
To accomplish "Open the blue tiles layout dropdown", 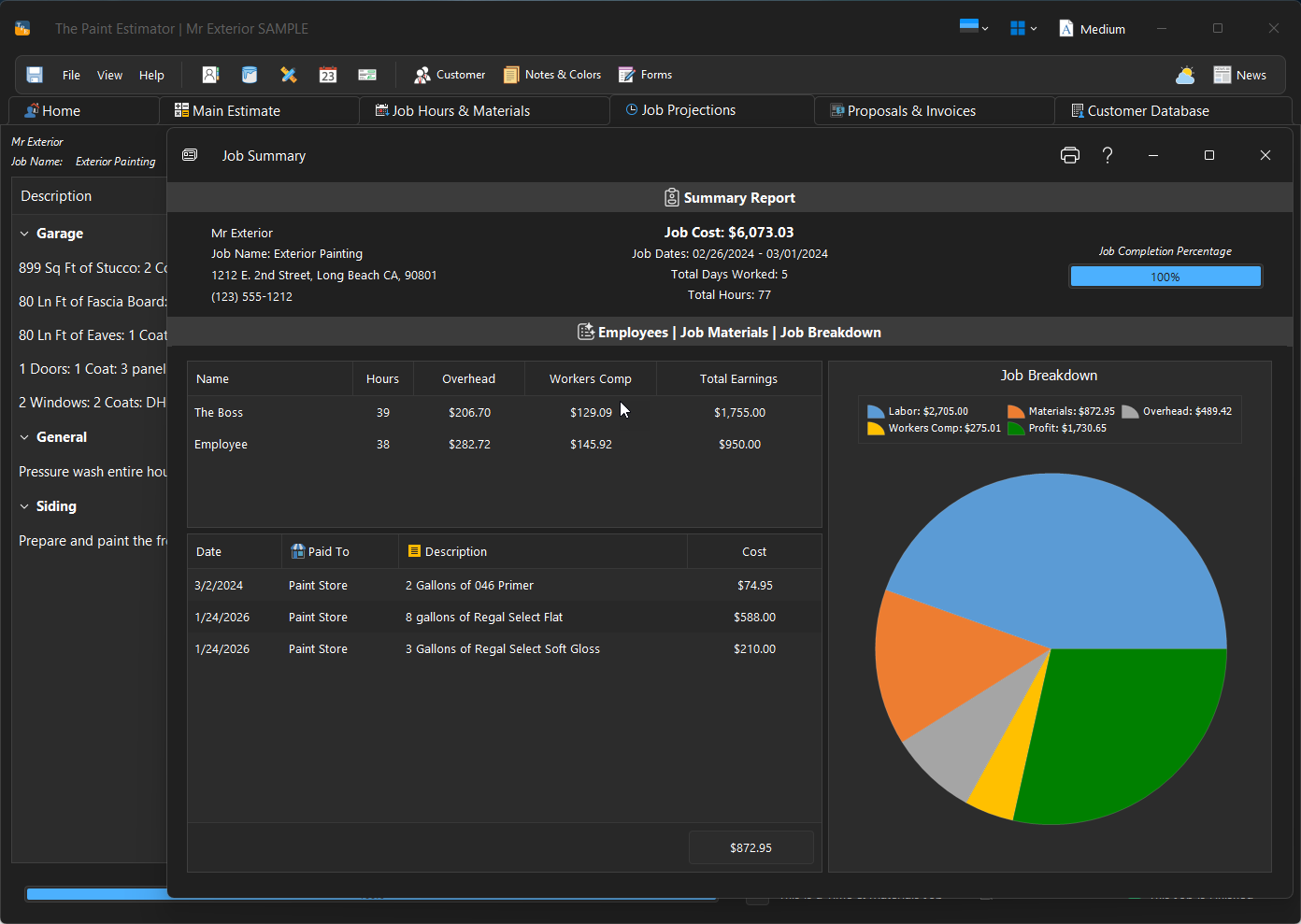I will (1023, 28).
